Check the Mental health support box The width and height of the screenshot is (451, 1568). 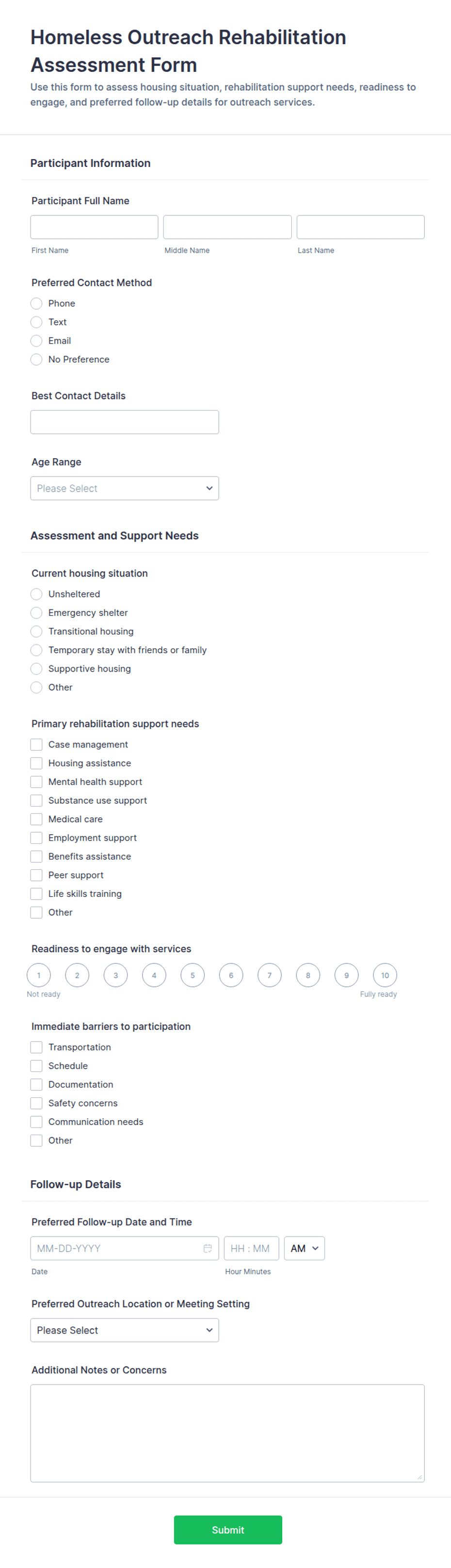coord(36,781)
